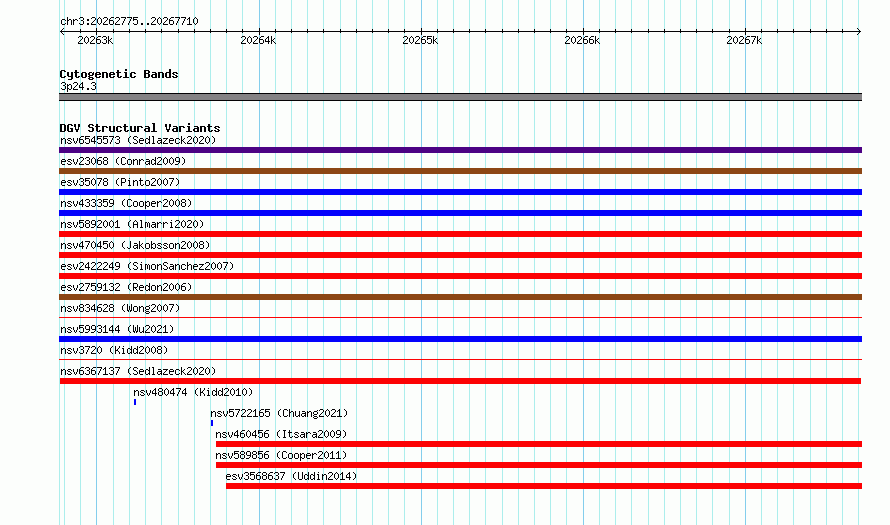Open nsv5892001 (Almarri2020) variant label
The width and height of the screenshot is (890, 525).
(x=132, y=224)
